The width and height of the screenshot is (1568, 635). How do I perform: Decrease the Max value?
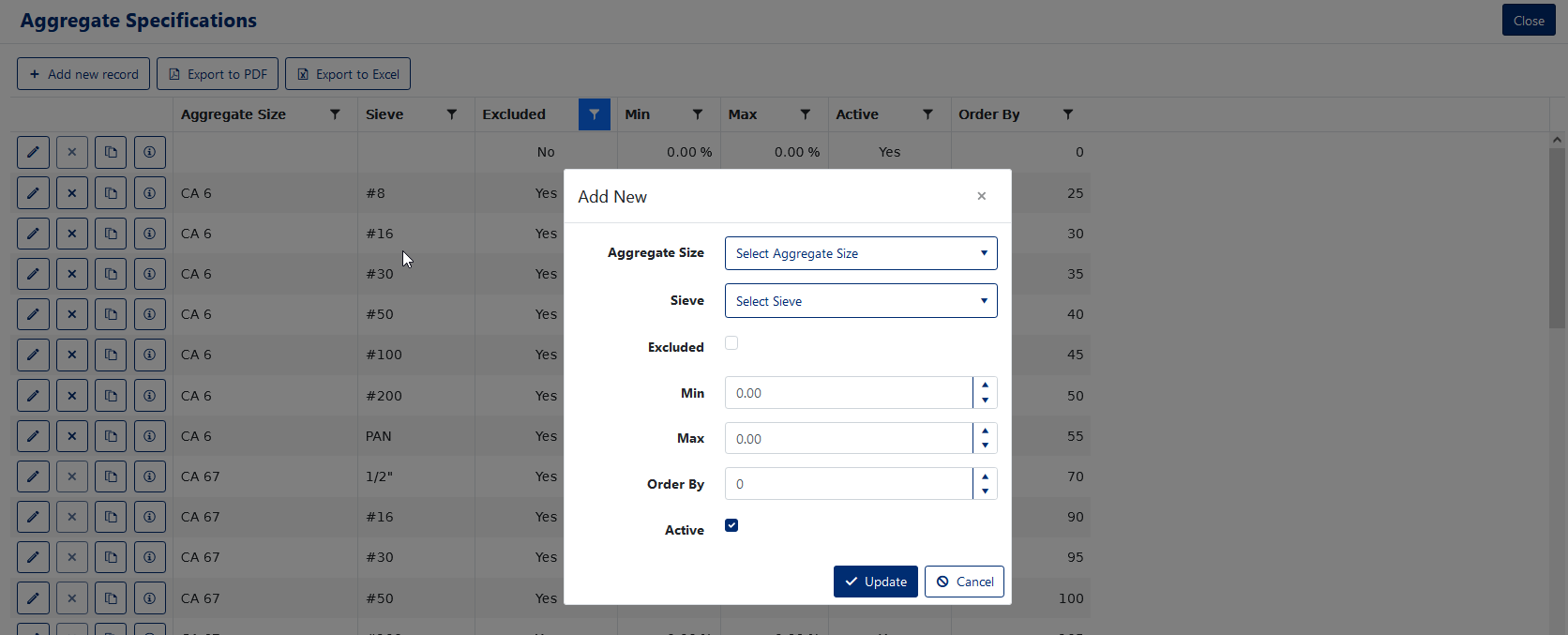click(985, 446)
